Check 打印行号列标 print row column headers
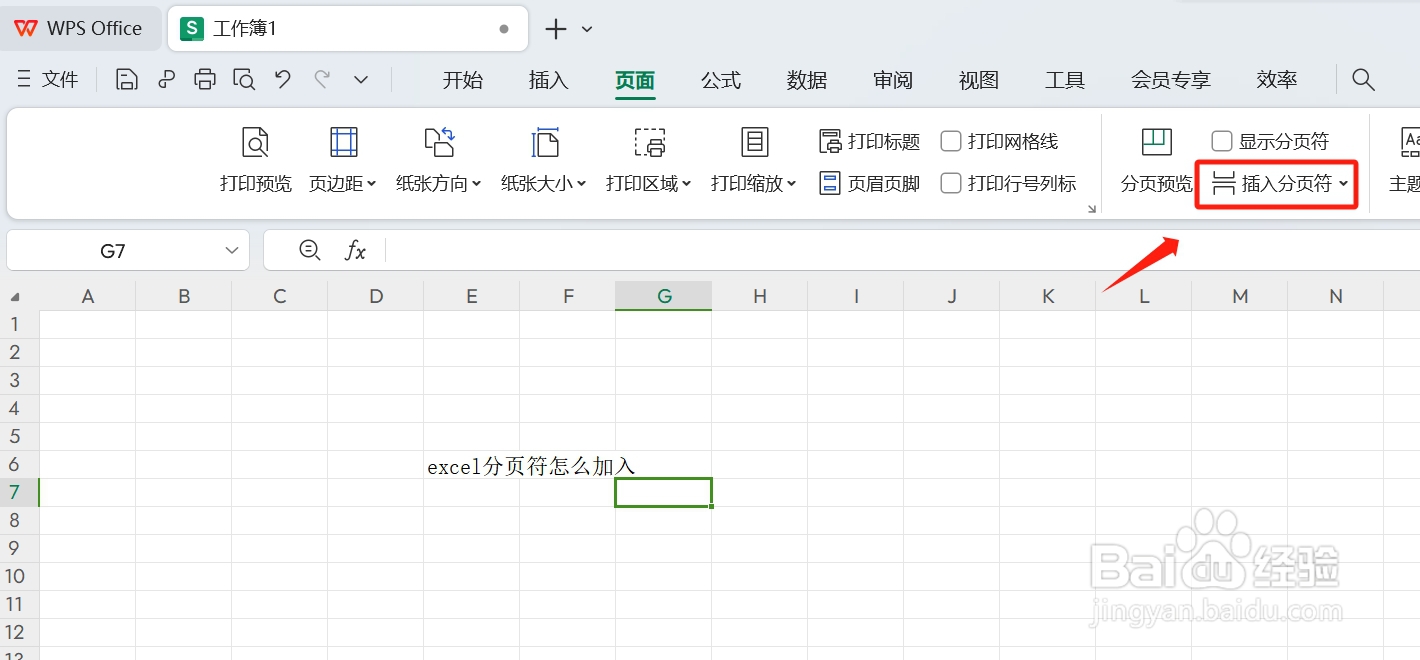Screen dimensions: 1420x660 (x=950, y=183)
